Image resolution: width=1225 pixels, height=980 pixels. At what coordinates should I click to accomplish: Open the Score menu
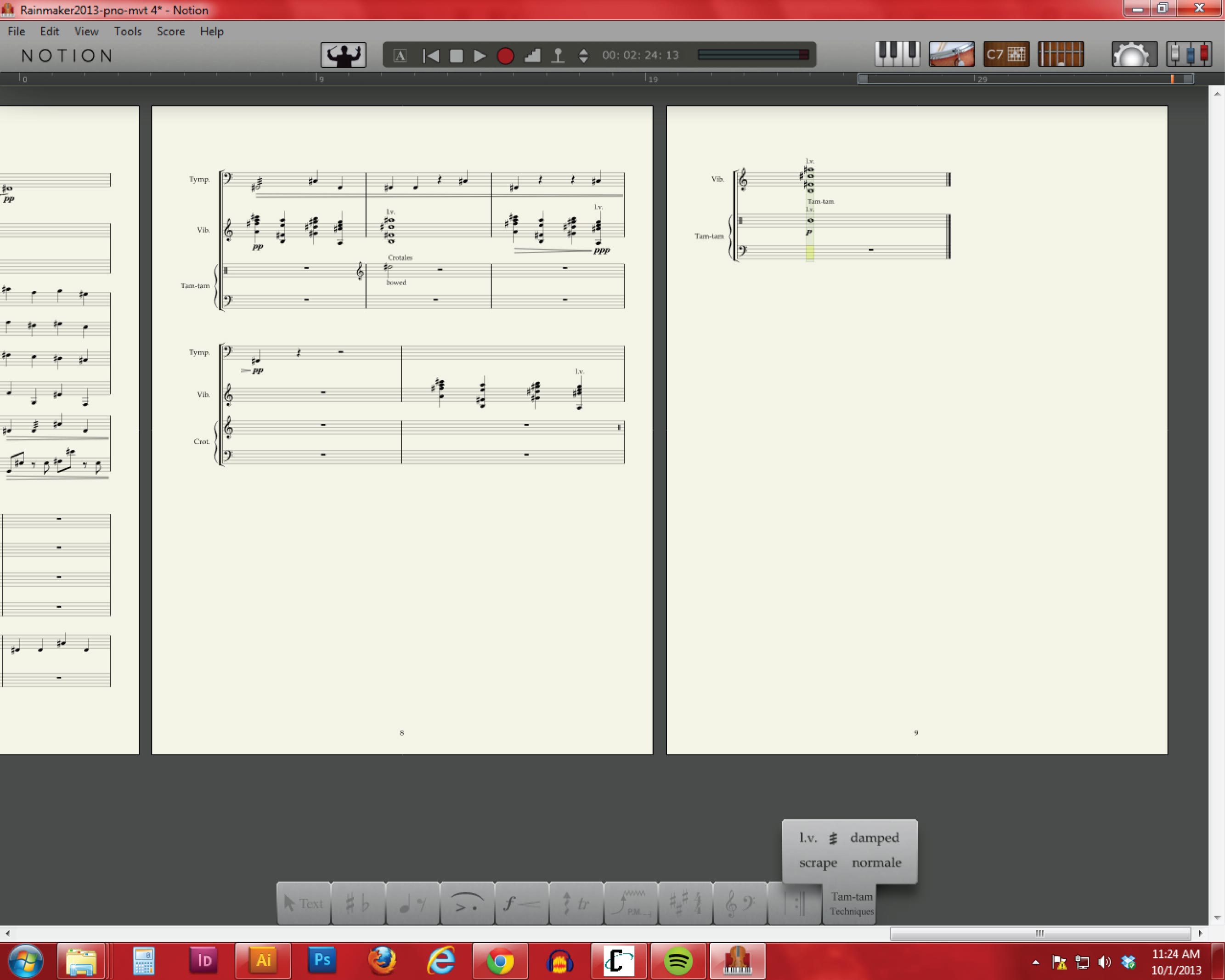170,31
